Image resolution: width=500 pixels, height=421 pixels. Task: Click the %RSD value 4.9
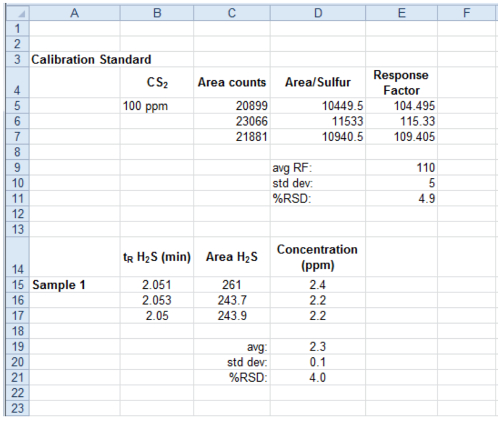402,198
